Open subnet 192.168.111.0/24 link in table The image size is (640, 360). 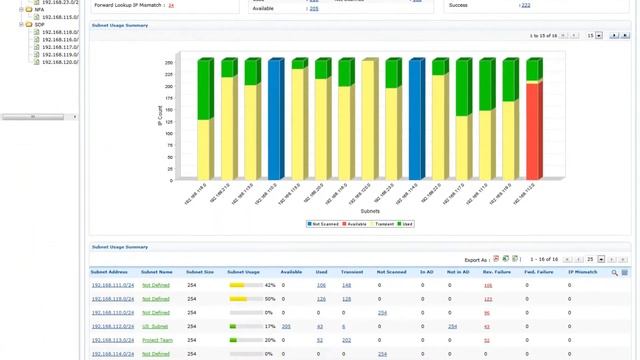(113, 285)
